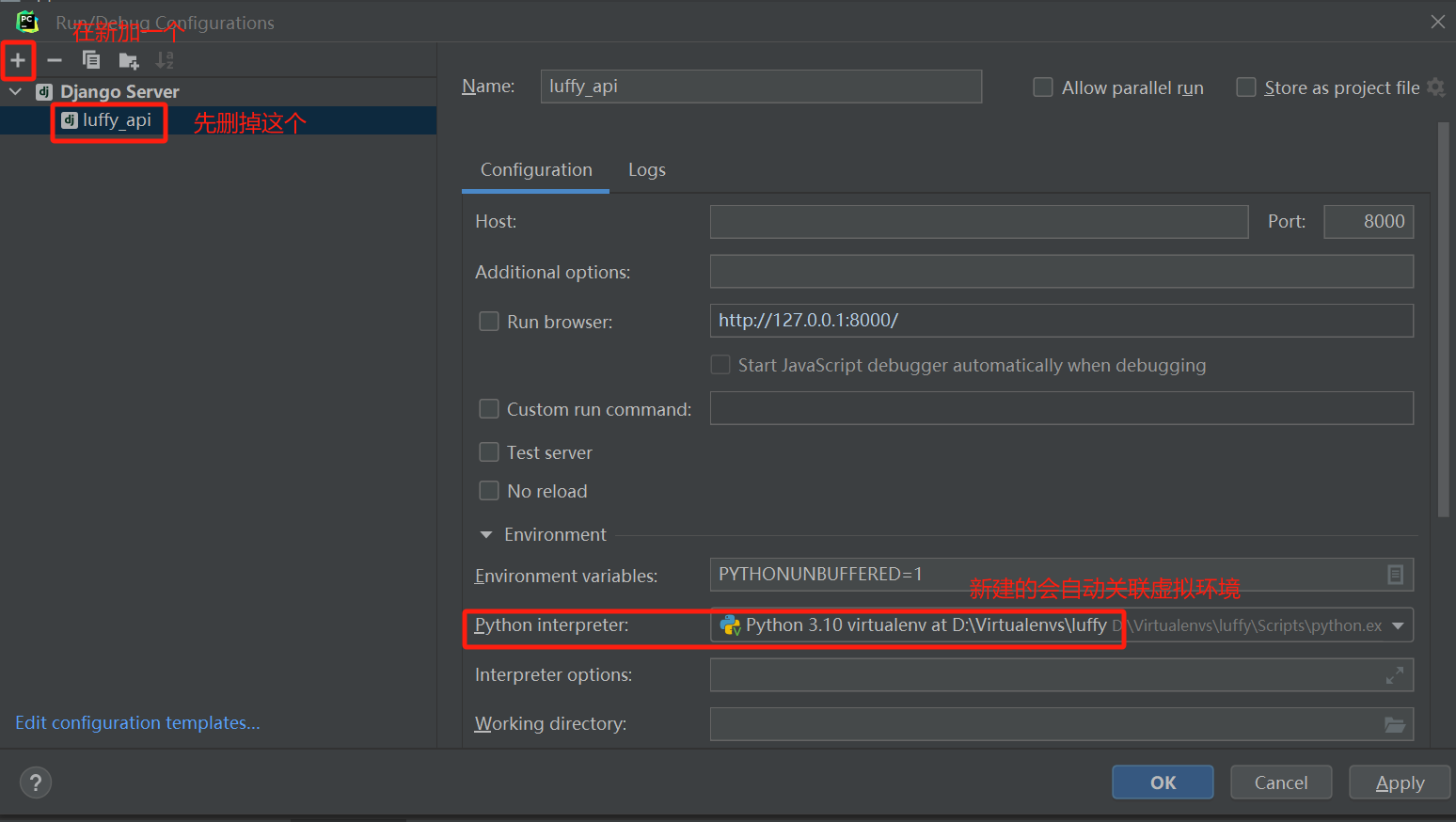Image resolution: width=1456 pixels, height=822 pixels.
Task: Click the OK button
Action: click(1163, 782)
